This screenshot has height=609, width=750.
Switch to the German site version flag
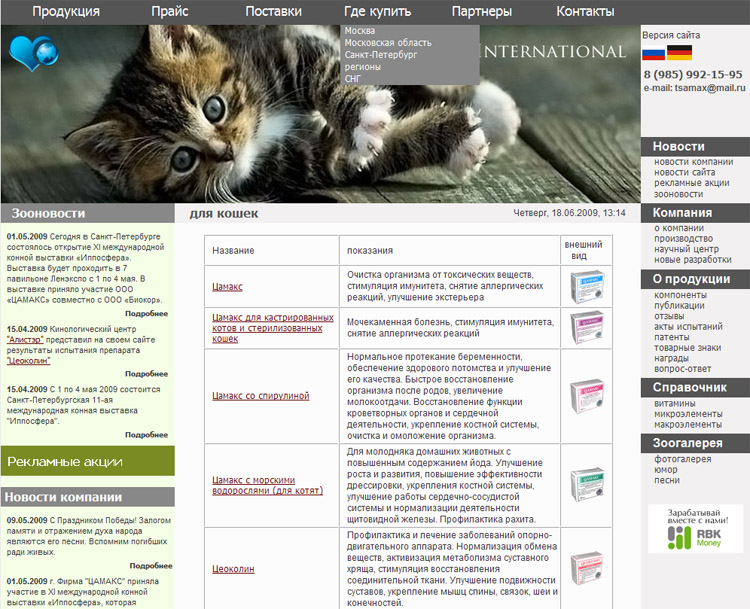[679, 53]
